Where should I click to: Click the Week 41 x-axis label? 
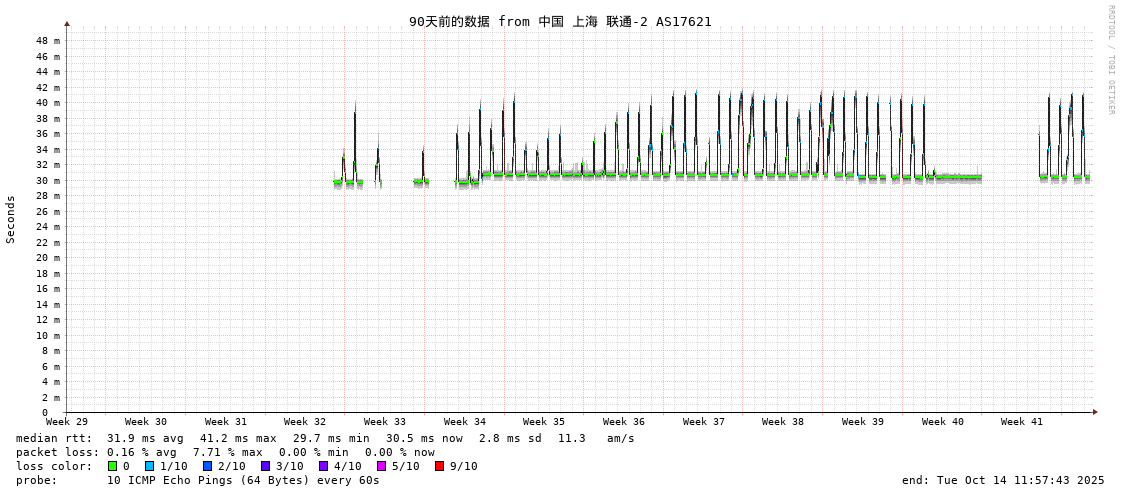tap(1022, 422)
